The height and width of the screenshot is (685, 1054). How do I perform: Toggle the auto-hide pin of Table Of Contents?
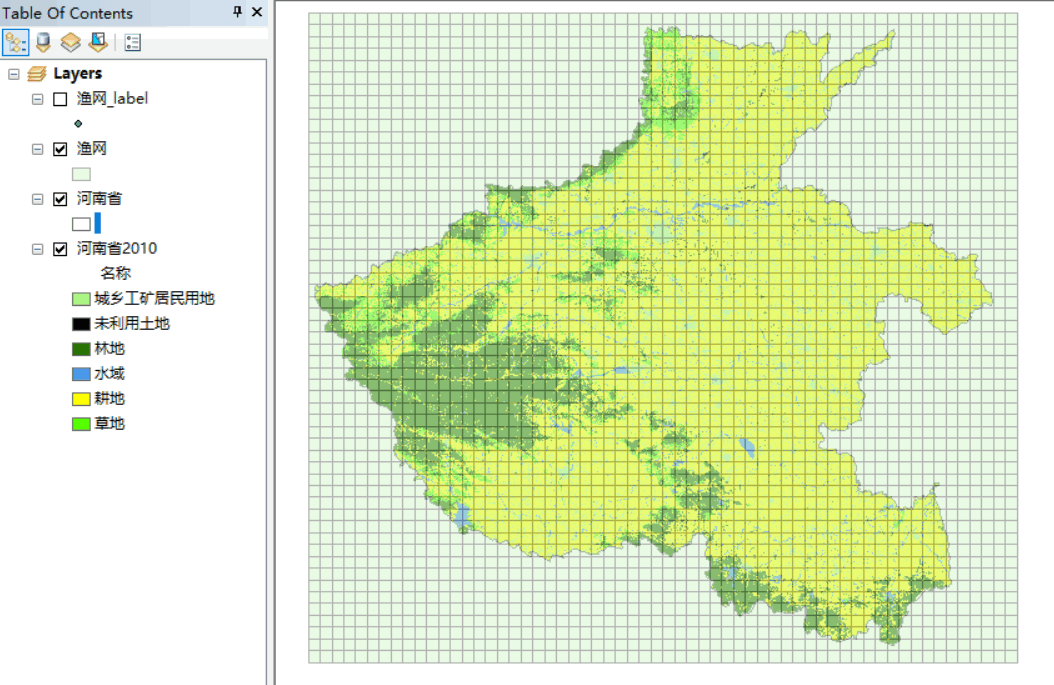click(237, 12)
